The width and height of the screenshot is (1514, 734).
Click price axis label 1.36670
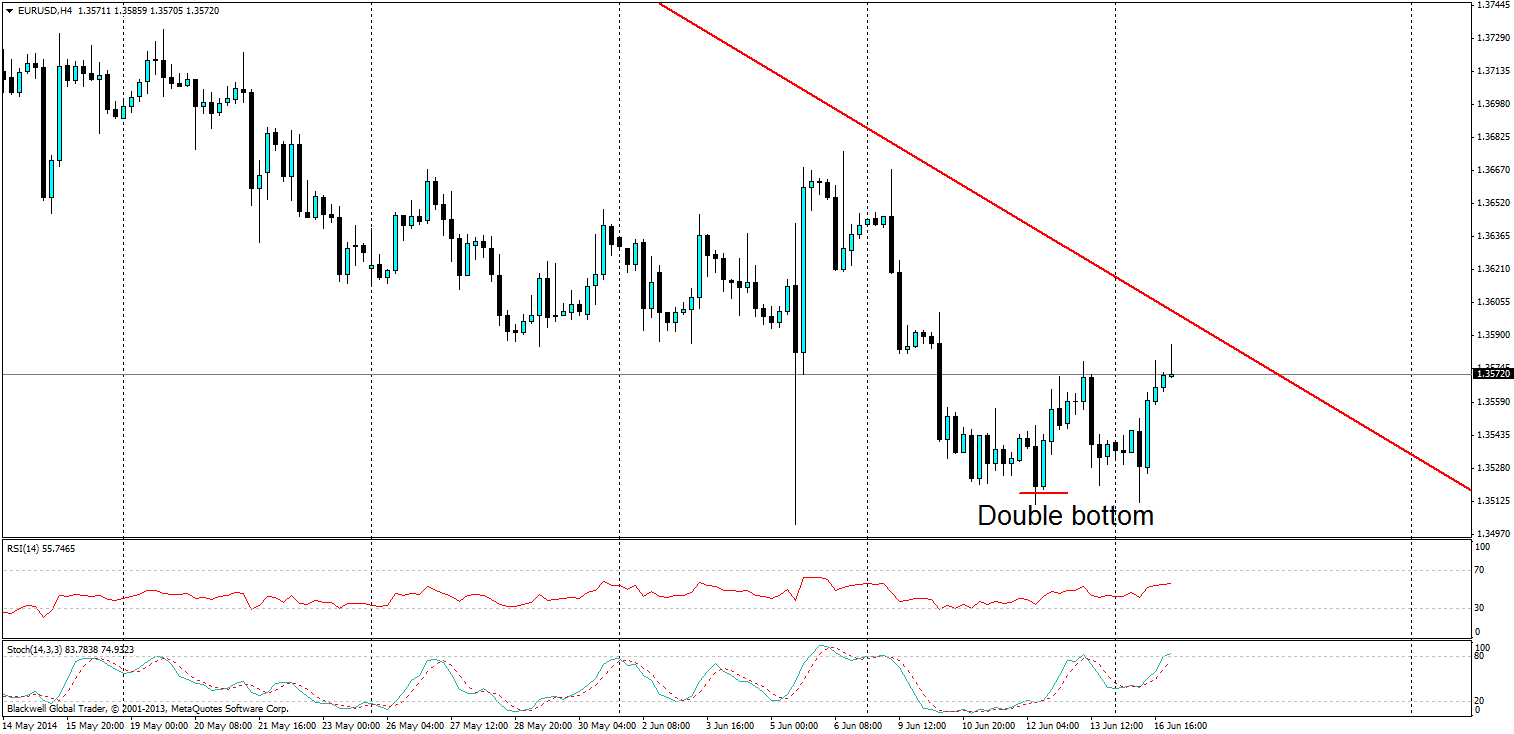[x=1494, y=170]
